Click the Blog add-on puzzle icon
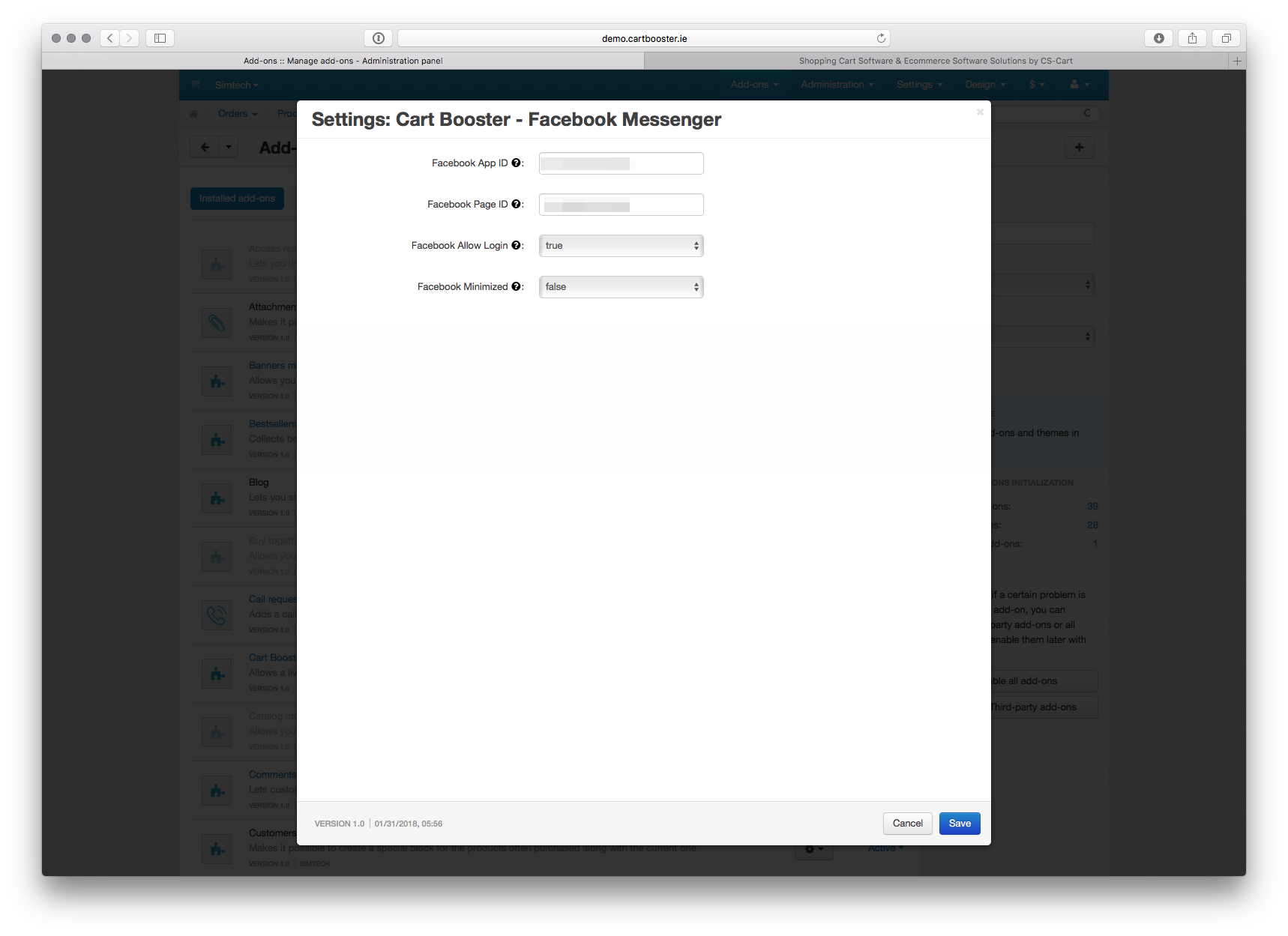This screenshot has width=1288, height=936. 217,498
